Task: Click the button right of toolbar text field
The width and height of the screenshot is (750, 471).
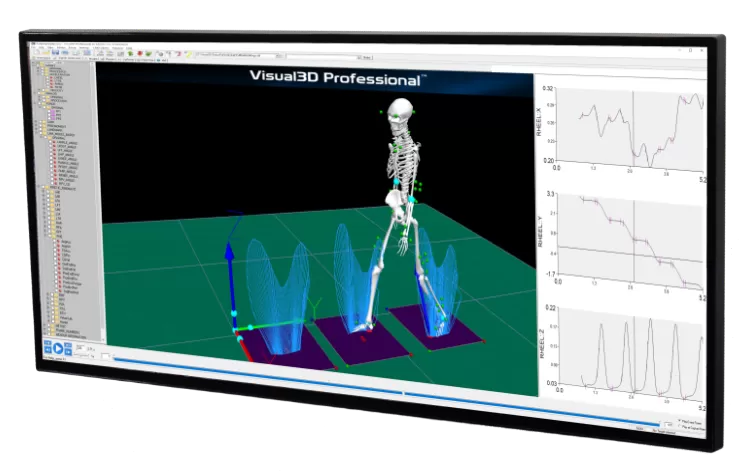Action: (366, 57)
